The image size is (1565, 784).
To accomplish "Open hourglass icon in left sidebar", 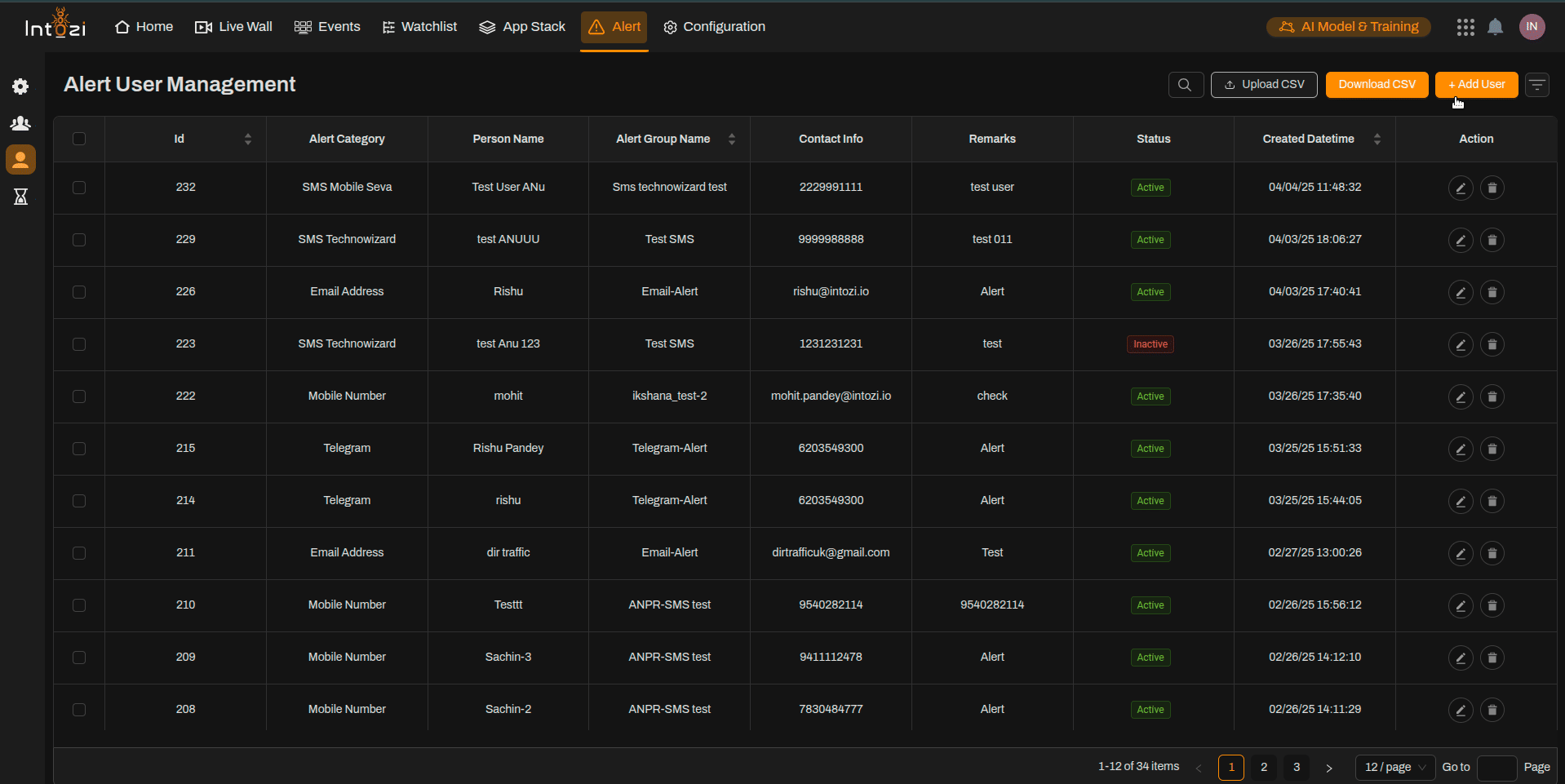I will click(20, 197).
